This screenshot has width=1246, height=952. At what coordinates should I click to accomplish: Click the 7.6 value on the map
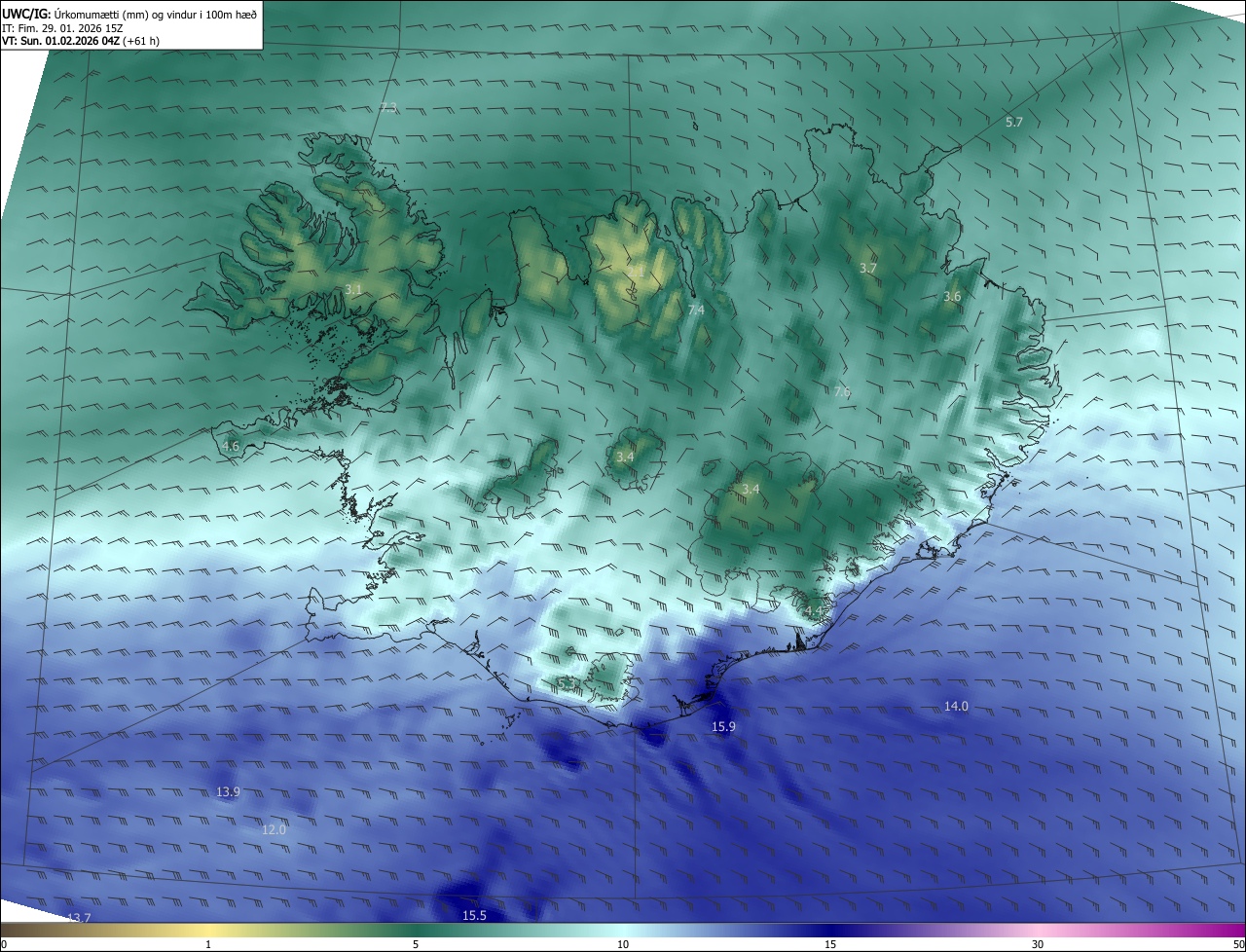point(842,391)
